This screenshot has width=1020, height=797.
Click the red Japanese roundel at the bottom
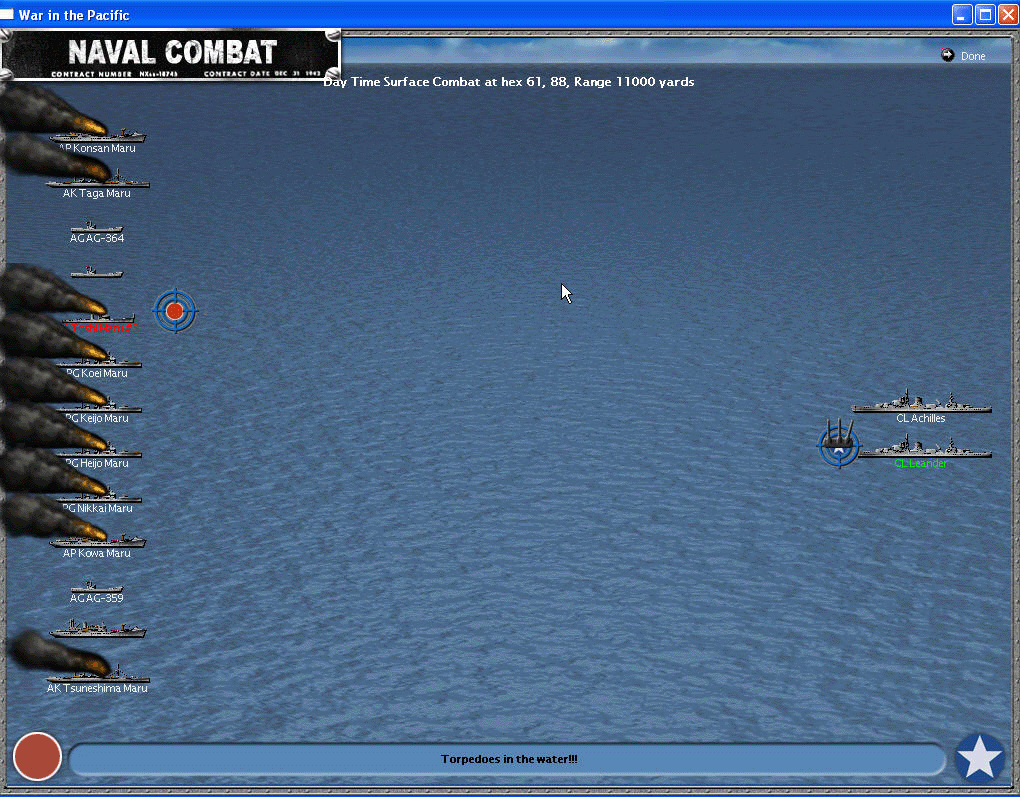(37, 756)
